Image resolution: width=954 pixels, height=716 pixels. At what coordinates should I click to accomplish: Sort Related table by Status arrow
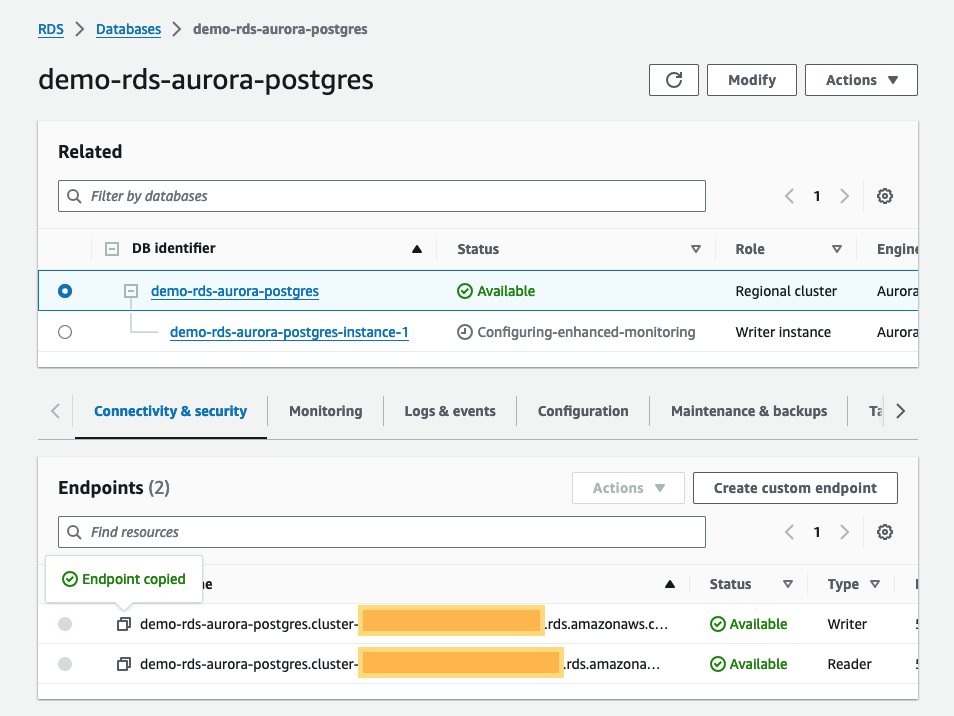tap(696, 249)
